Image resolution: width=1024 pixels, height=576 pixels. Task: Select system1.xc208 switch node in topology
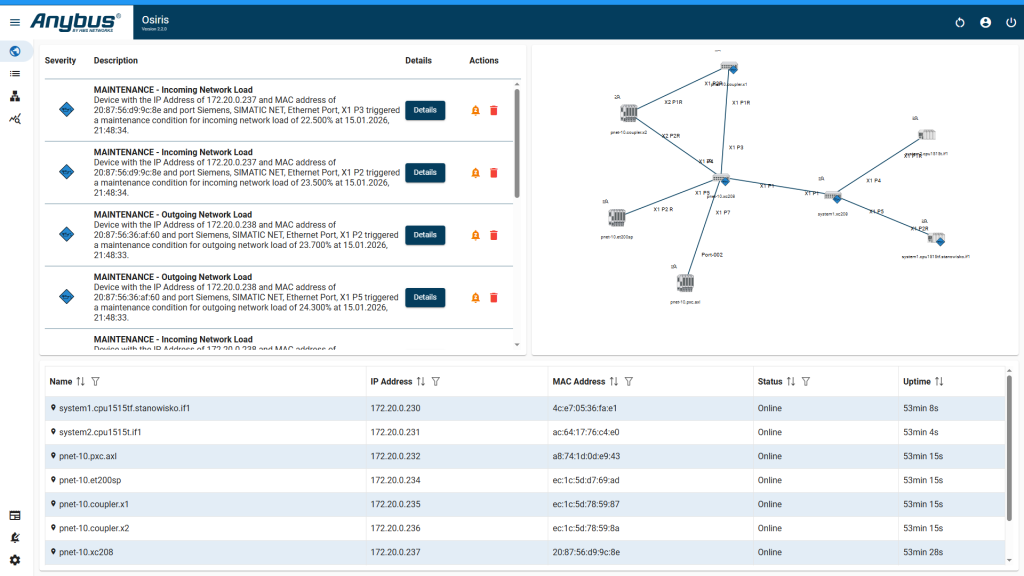(833, 196)
